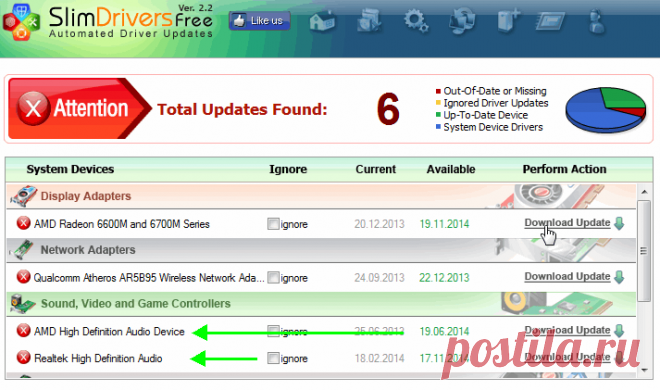Tick ignore checkbox for AMD Radeon 6600M
The image size is (660, 390).
[273, 224]
